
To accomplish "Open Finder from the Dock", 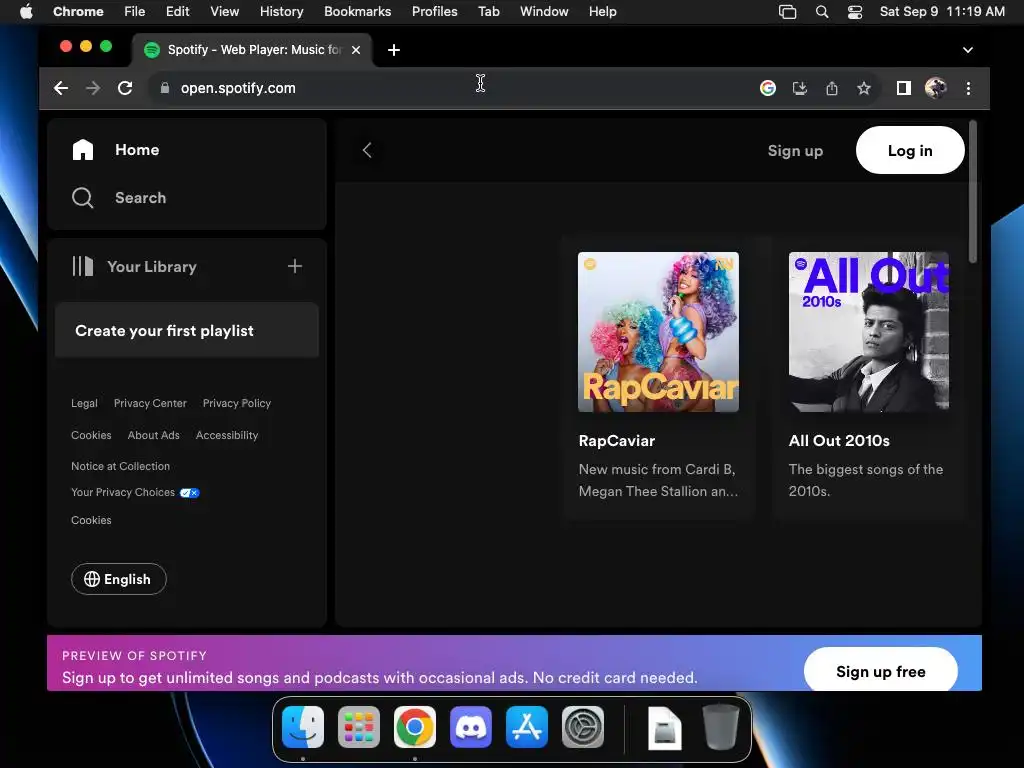I will tap(303, 727).
